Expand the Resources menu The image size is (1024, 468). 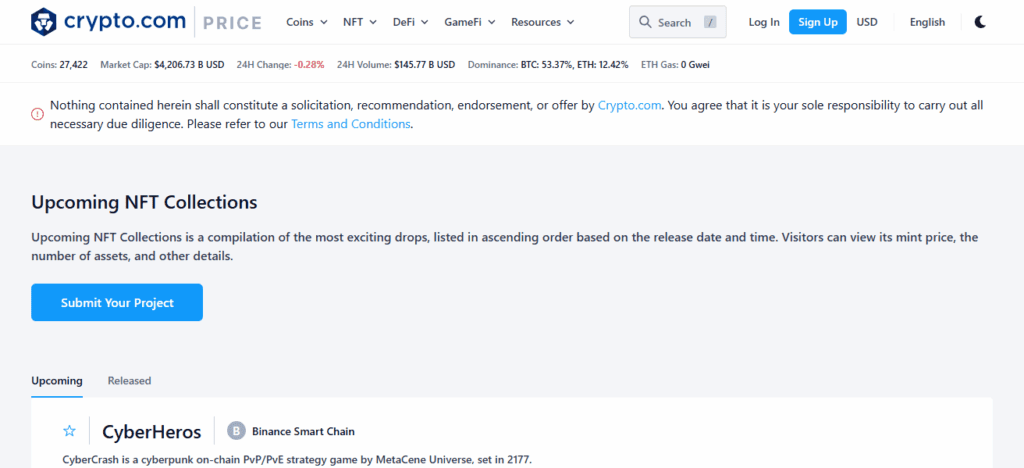click(x=542, y=22)
